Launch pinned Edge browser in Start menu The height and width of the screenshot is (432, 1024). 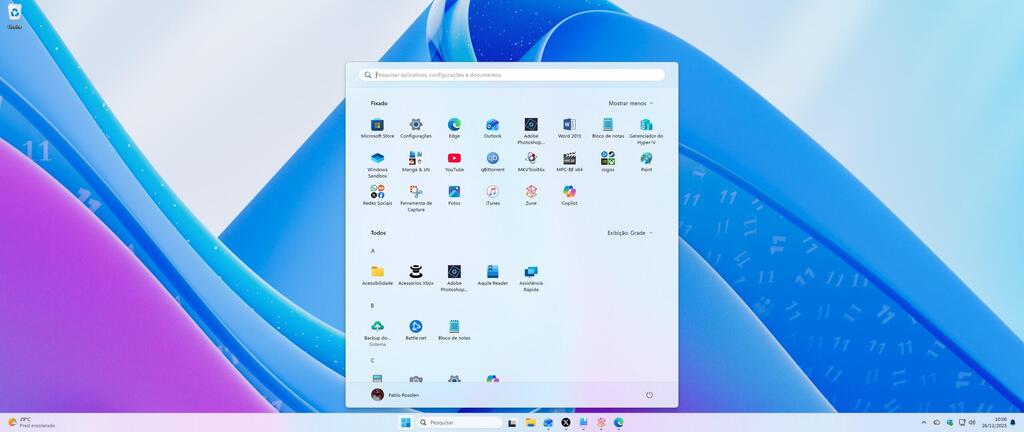tap(455, 129)
